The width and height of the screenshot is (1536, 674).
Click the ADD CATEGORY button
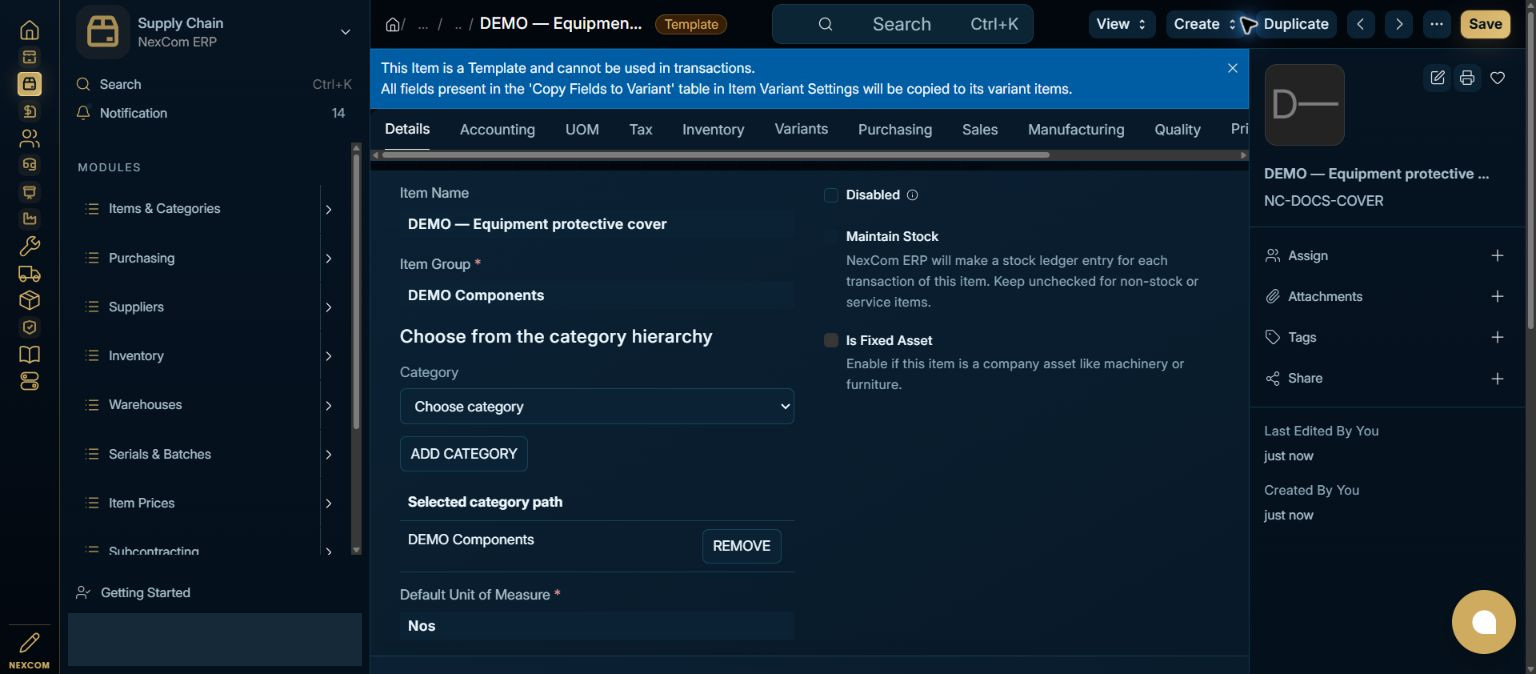[464, 454]
